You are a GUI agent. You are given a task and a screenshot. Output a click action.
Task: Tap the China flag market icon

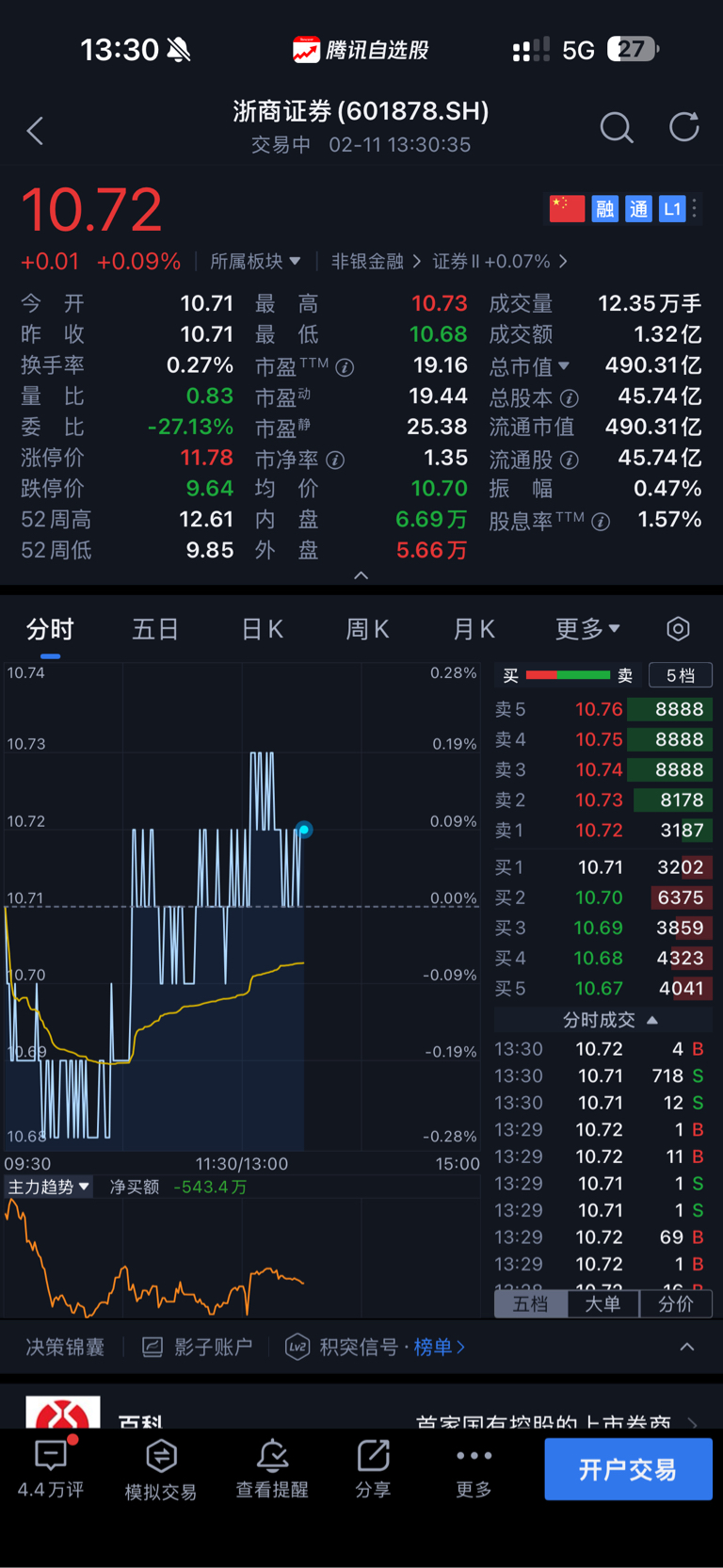567,208
